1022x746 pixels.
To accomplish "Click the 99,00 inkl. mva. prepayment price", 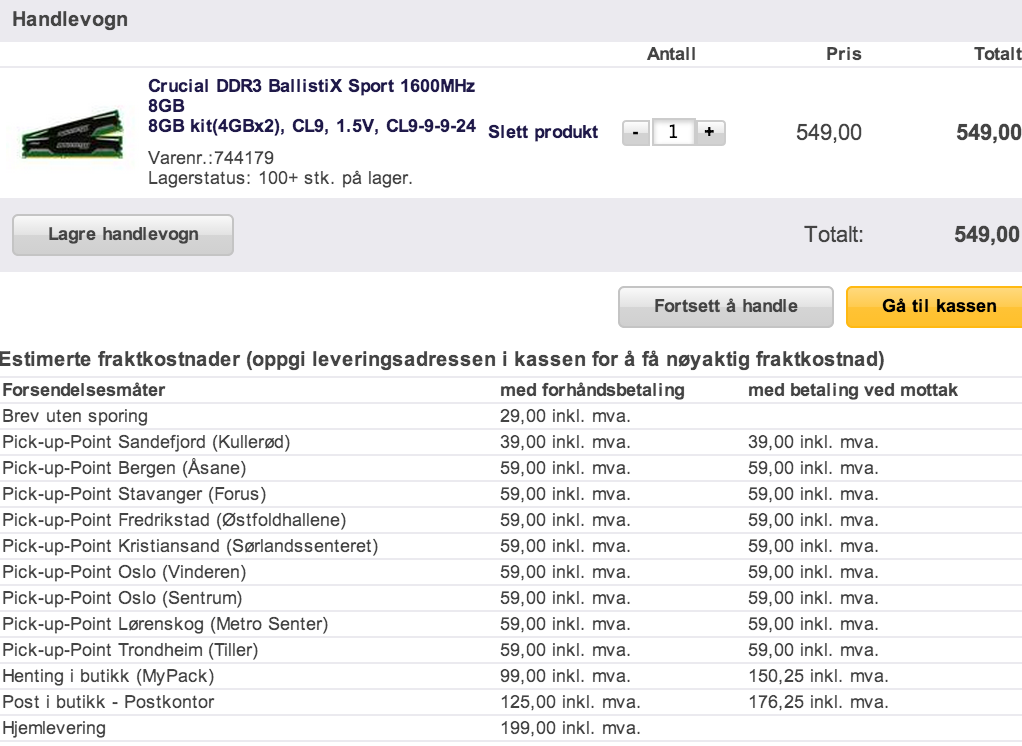I will click(565, 676).
